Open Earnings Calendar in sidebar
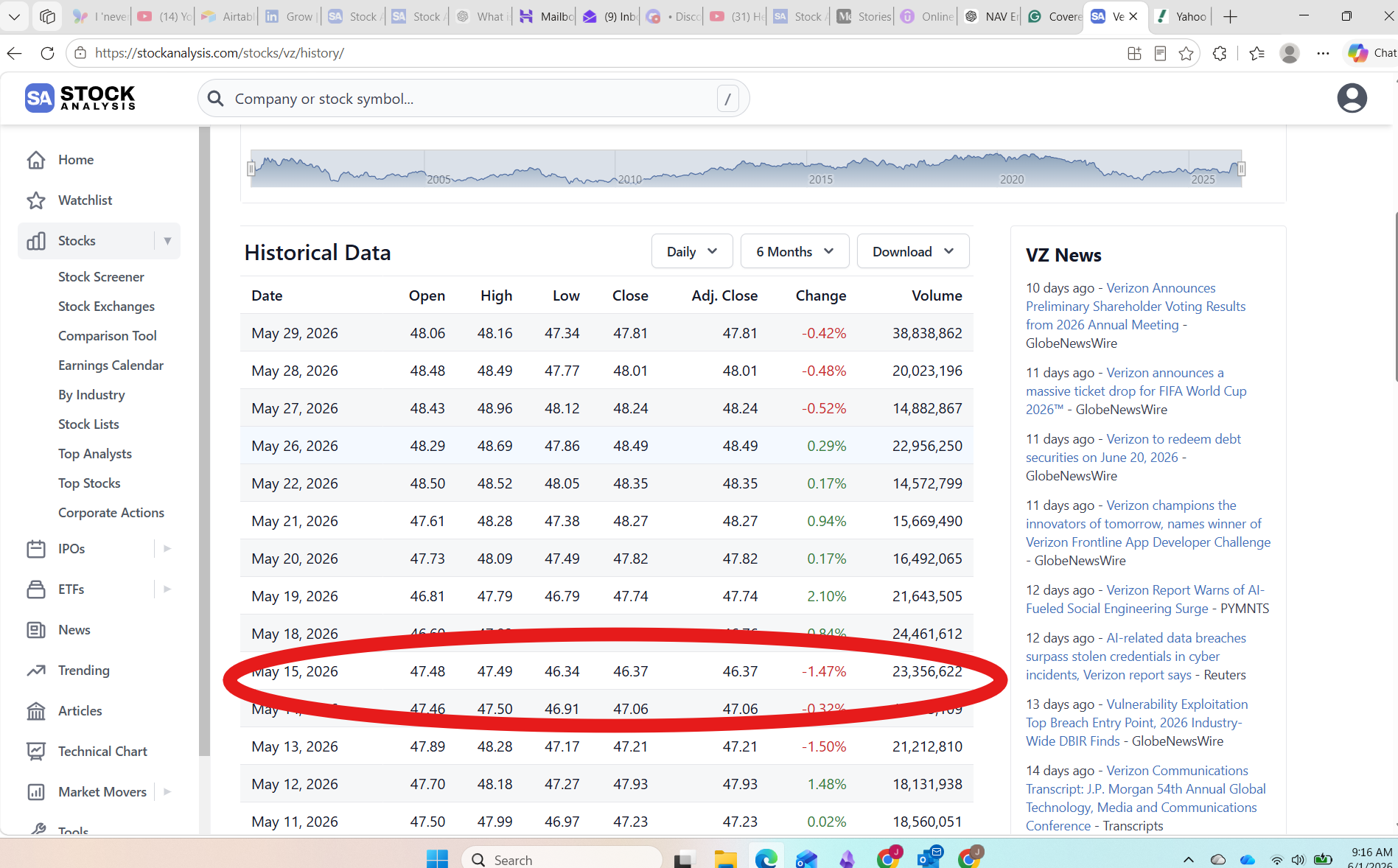The width and height of the screenshot is (1398, 868). (x=111, y=365)
